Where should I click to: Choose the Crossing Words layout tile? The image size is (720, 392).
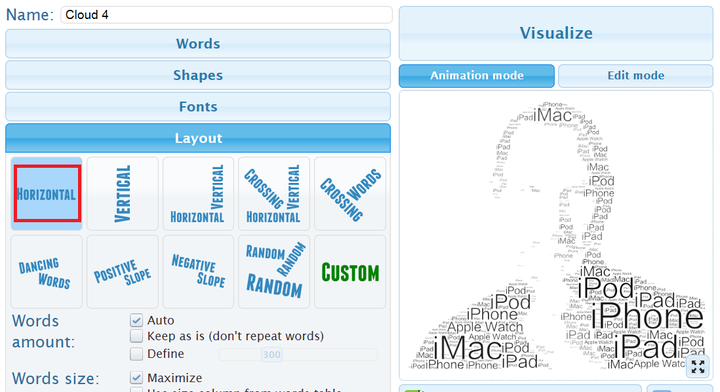(x=350, y=194)
